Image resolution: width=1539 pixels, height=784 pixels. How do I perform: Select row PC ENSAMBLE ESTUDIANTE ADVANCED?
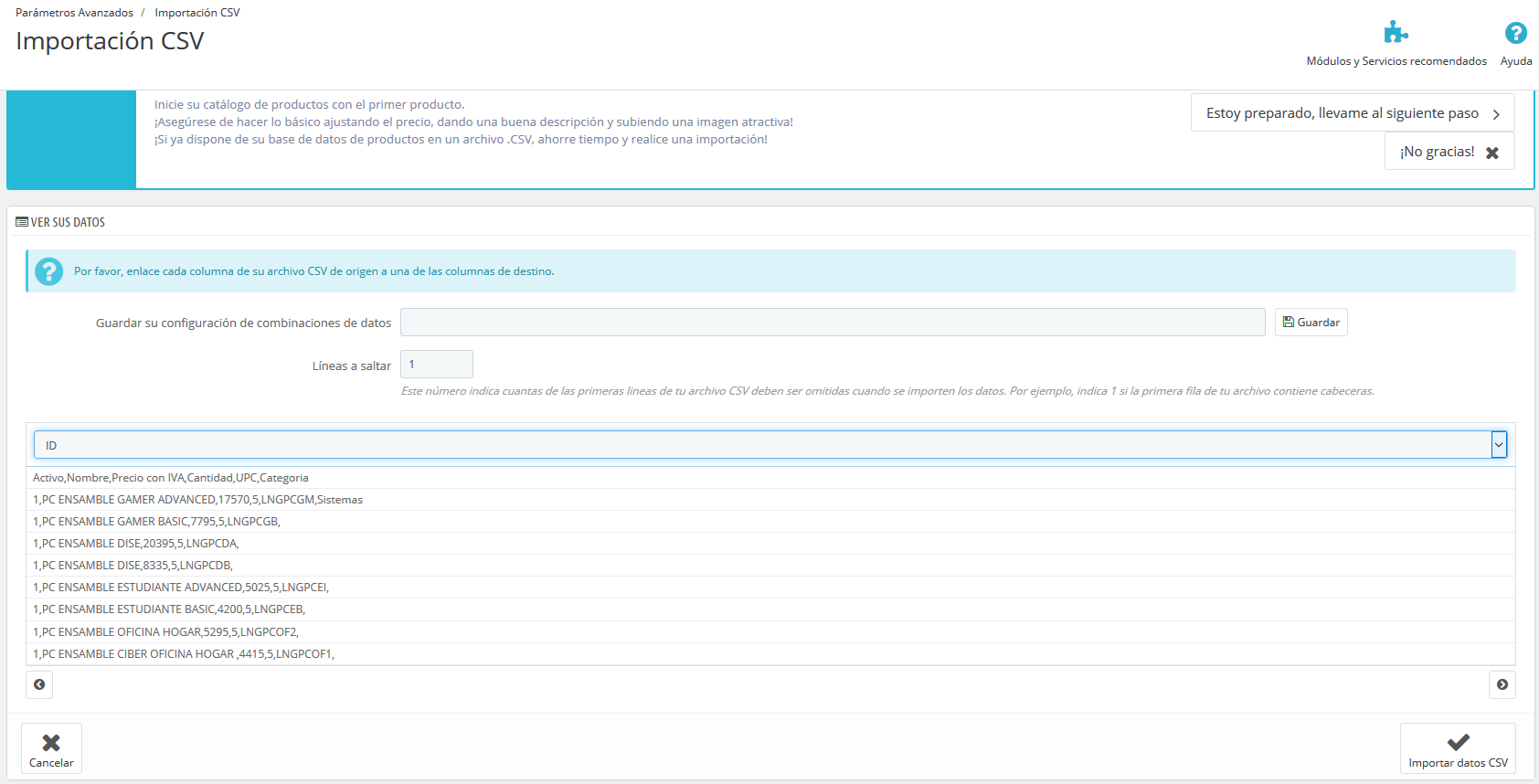pos(770,588)
